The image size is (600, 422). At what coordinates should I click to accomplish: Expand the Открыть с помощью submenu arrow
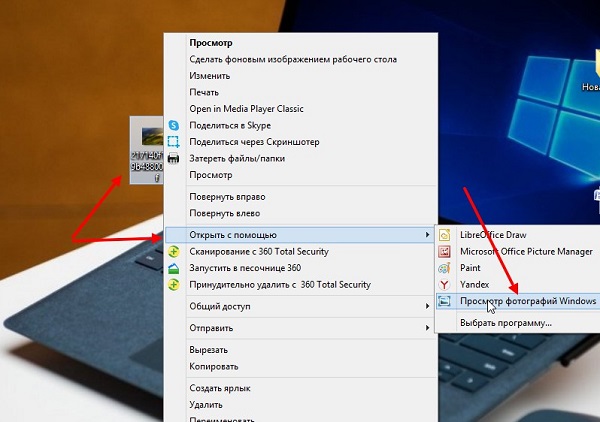pyautogui.click(x=427, y=235)
